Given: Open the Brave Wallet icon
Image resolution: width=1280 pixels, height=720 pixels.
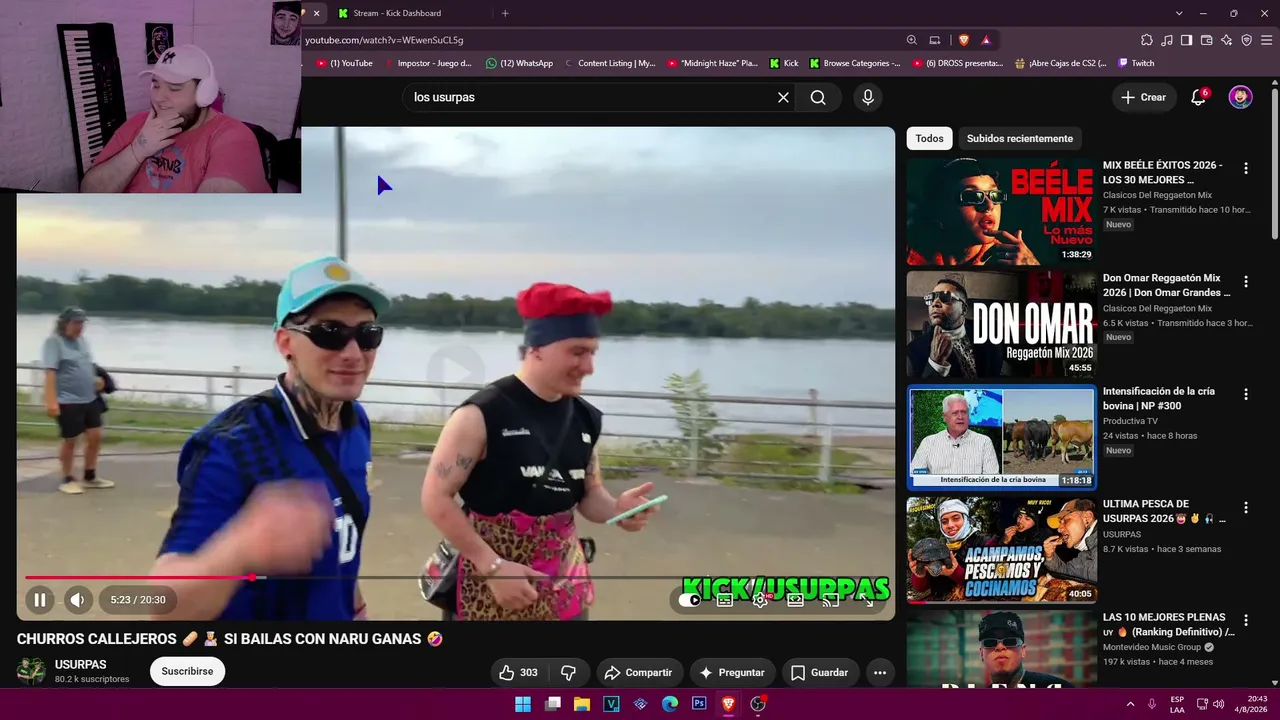Looking at the screenshot, I should tap(1207, 40).
